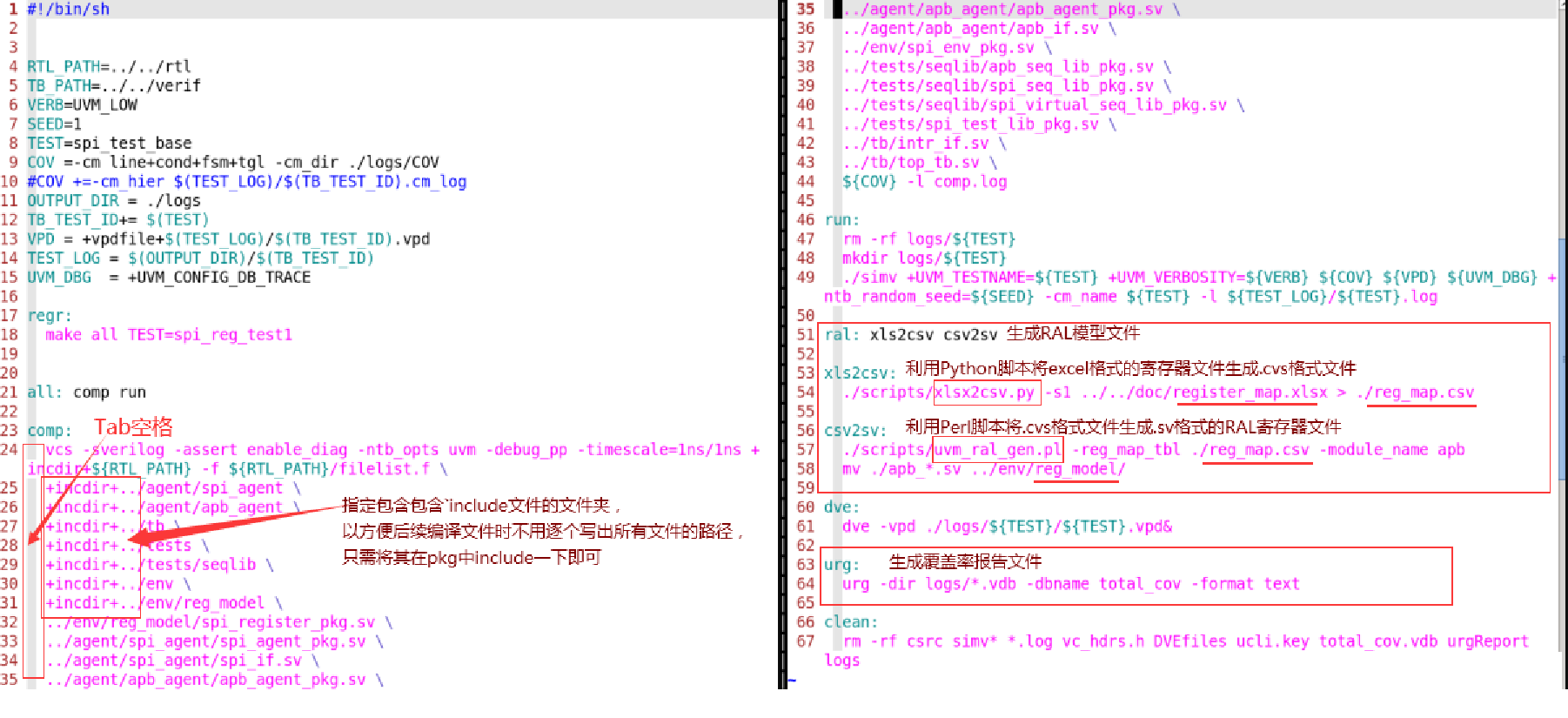
Task: Click 'register_map.xlsx' file name
Action: [1250, 392]
